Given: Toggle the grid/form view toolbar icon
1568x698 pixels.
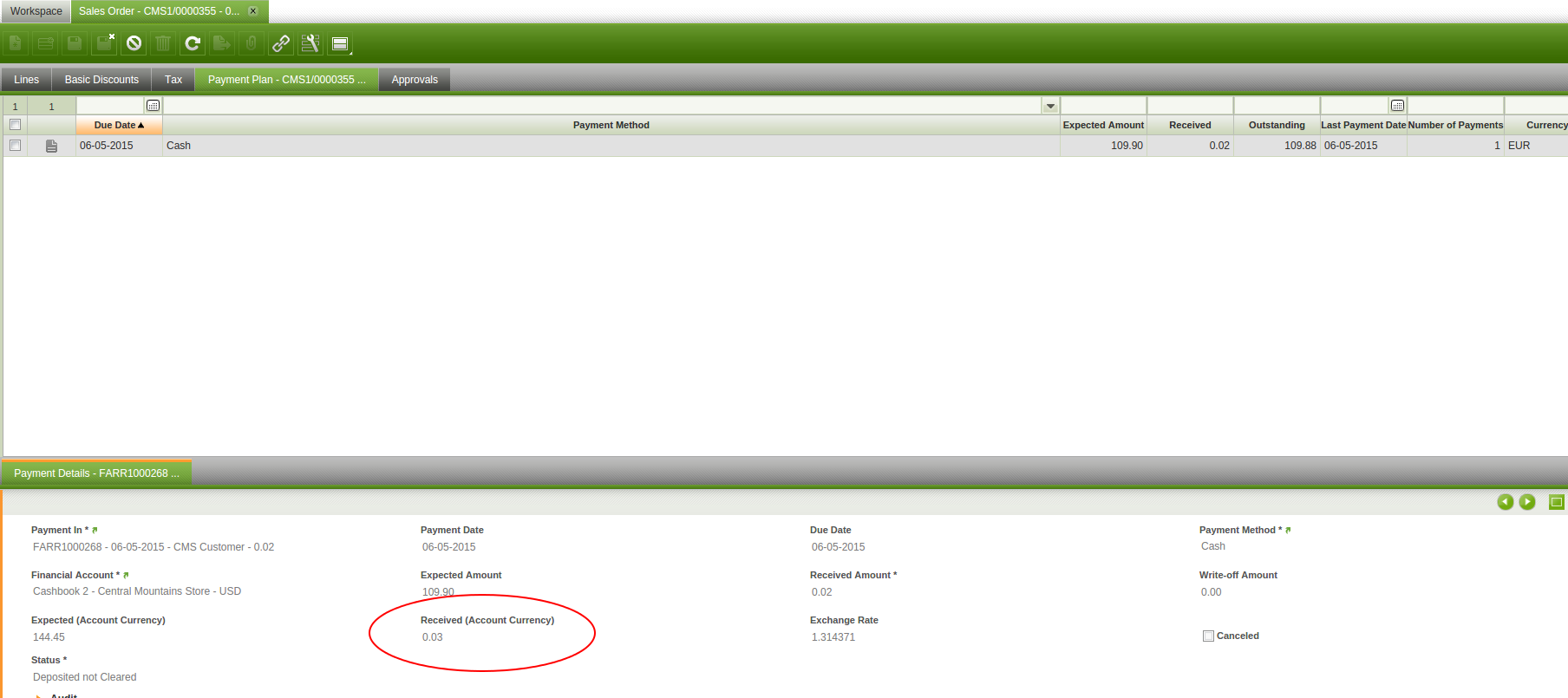Looking at the screenshot, I should pyautogui.click(x=340, y=43).
